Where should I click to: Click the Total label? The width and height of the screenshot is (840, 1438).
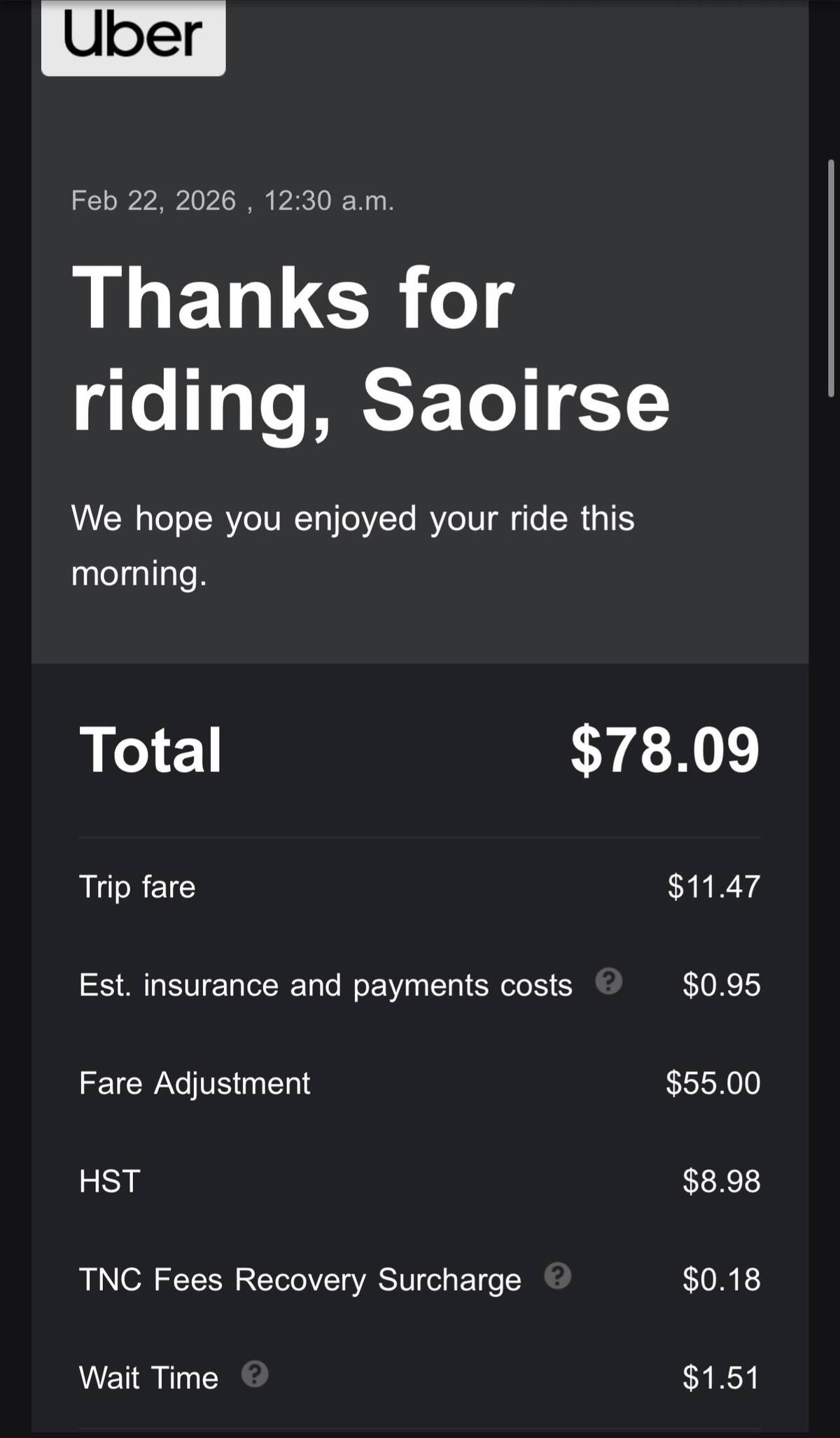tap(150, 750)
